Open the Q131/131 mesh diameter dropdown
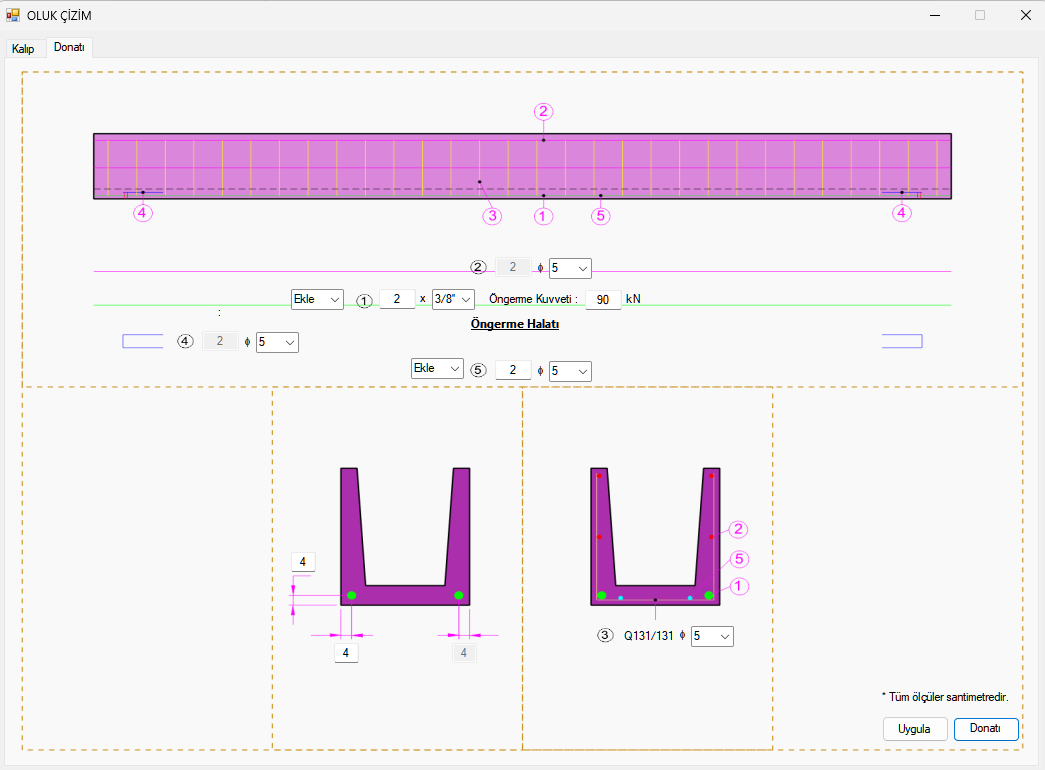 pos(712,636)
